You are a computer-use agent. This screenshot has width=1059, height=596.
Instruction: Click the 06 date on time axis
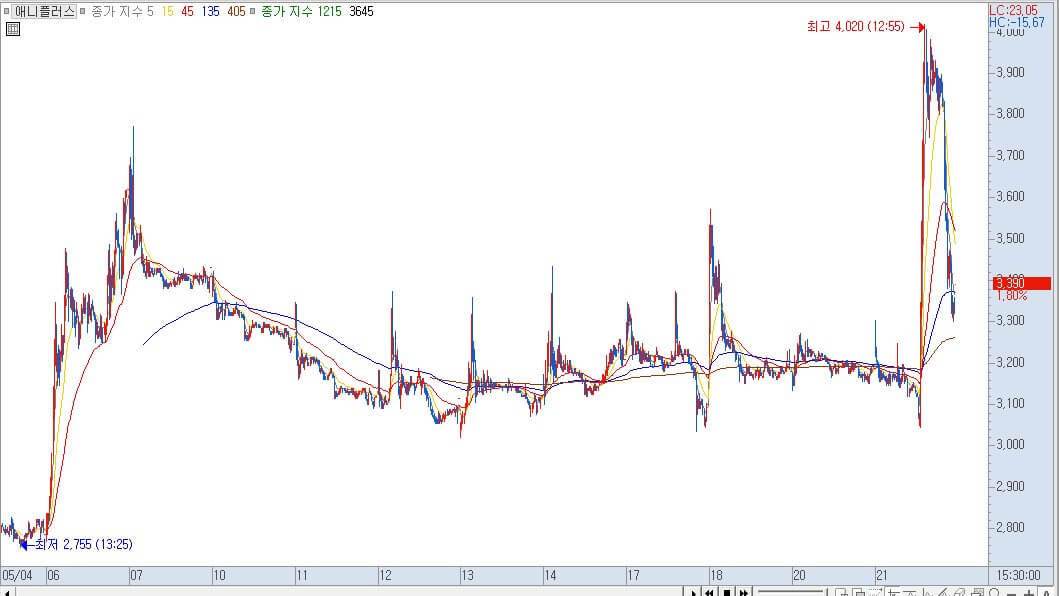[53, 576]
